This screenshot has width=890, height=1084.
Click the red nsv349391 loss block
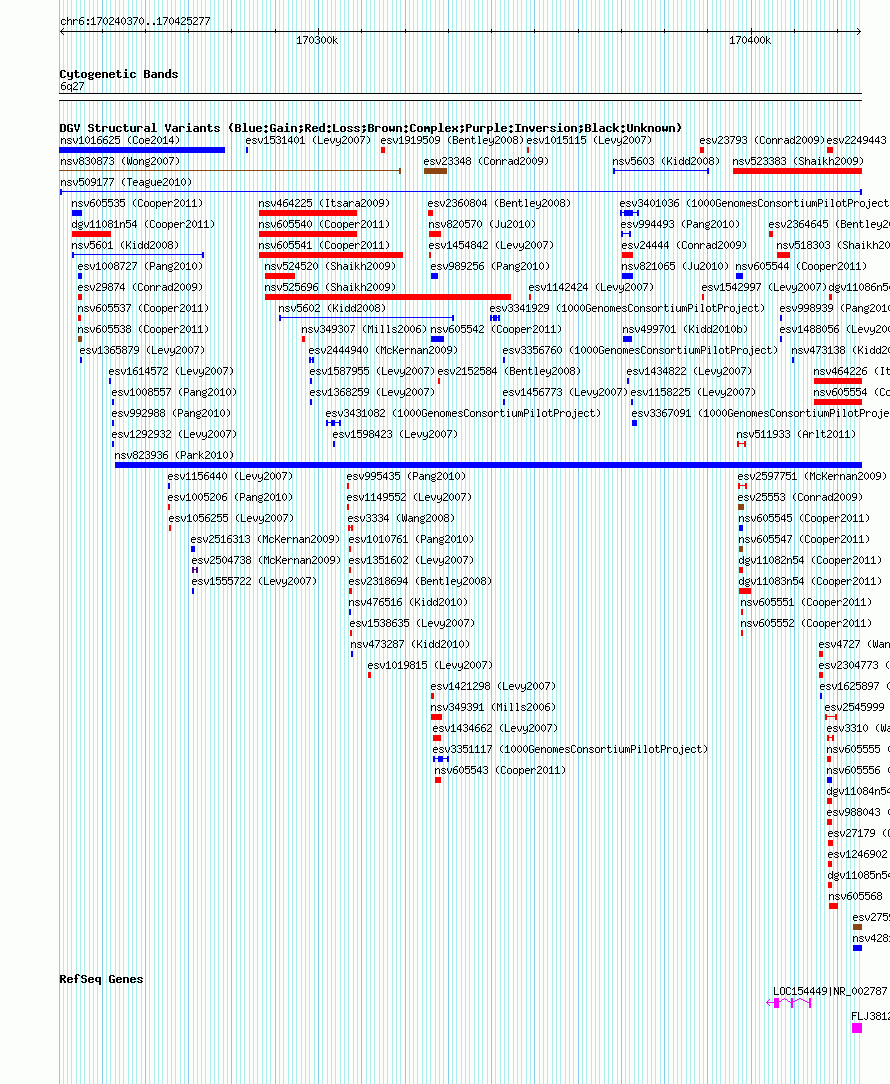click(x=436, y=718)
